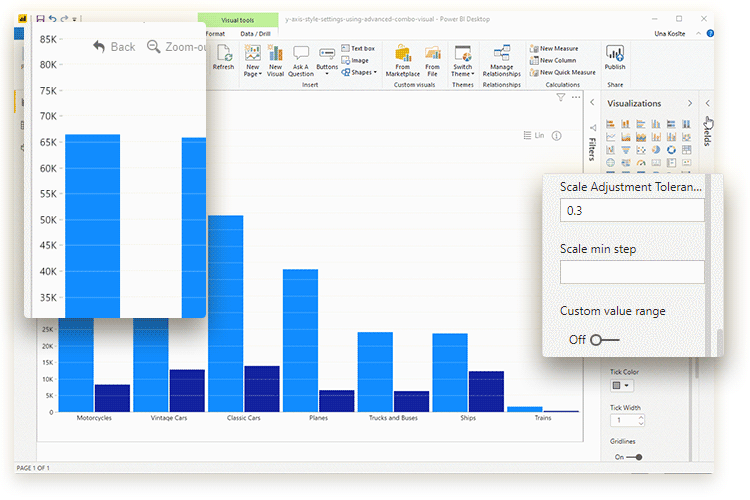Select the Stacked bar chart visualization
This screenshot has height=500, width=750.
[x=610, y=124]
